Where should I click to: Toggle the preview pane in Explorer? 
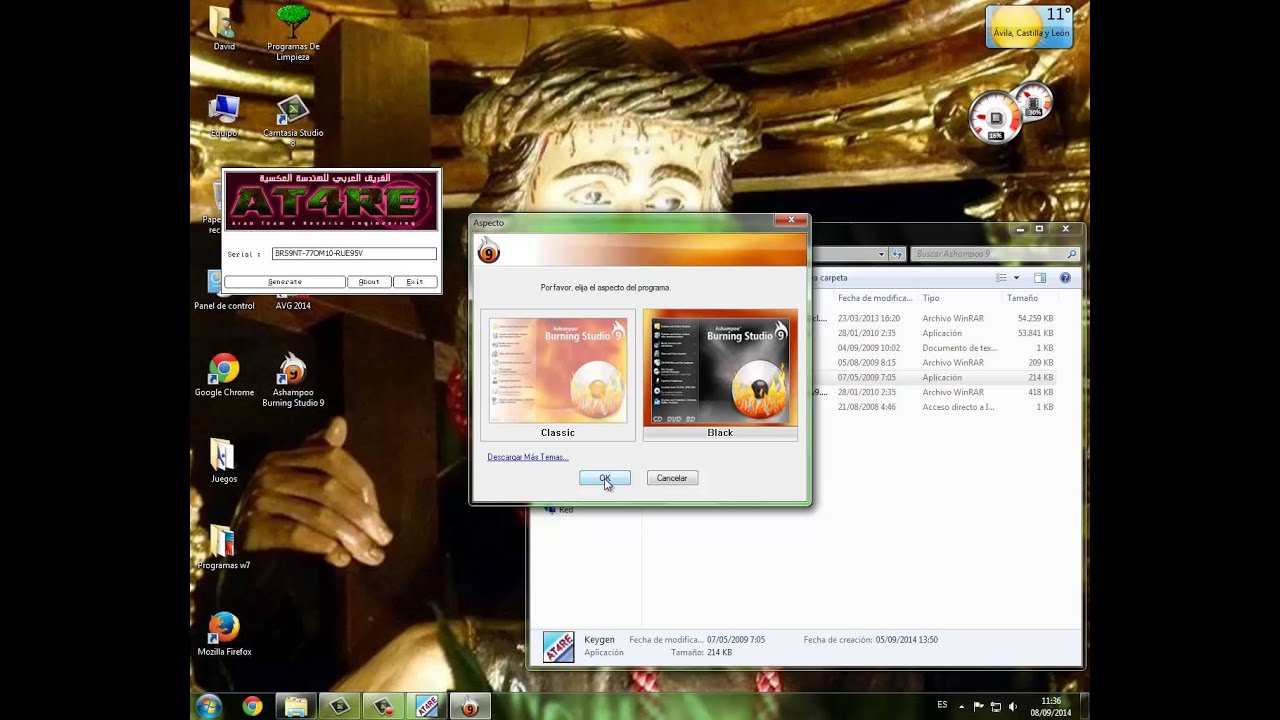(x=1040, y=278)
